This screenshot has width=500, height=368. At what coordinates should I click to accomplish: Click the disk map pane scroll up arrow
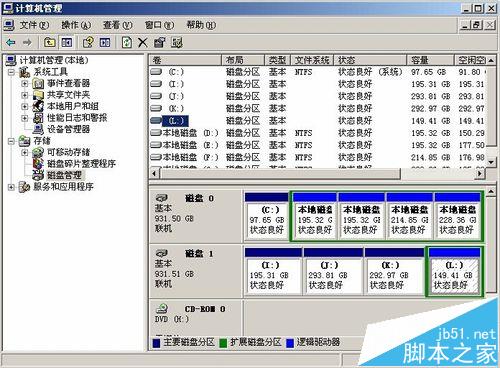click(x=491, y=192)
